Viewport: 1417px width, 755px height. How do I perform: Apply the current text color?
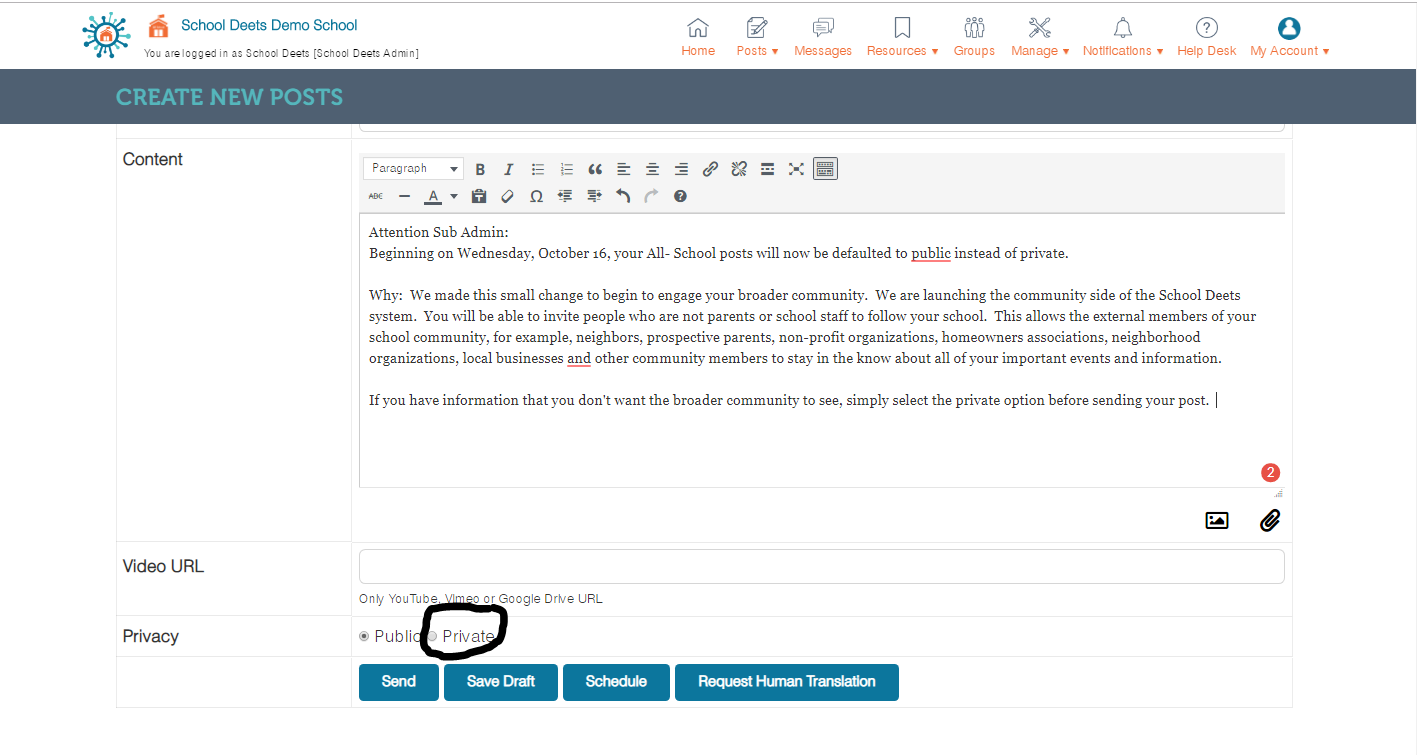pos(433,196)
